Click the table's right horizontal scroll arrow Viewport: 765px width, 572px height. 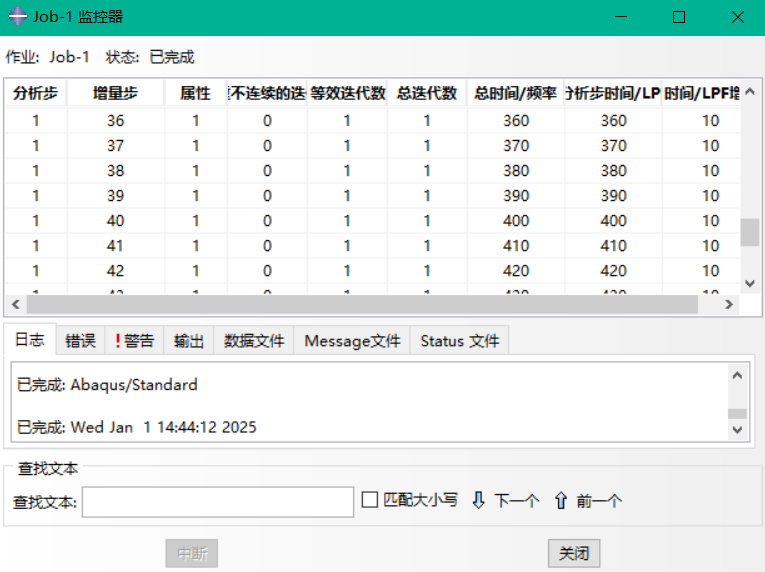pyautogui.click(x=730, y=304)
